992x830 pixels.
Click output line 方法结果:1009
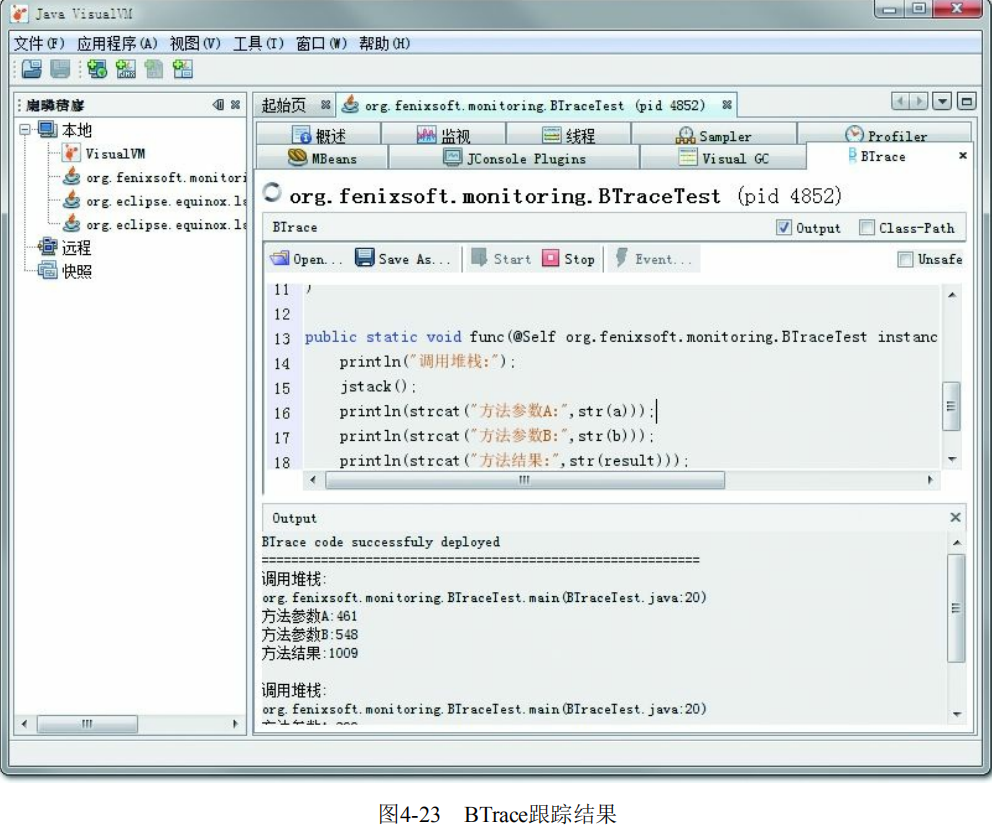pos(310,653)
